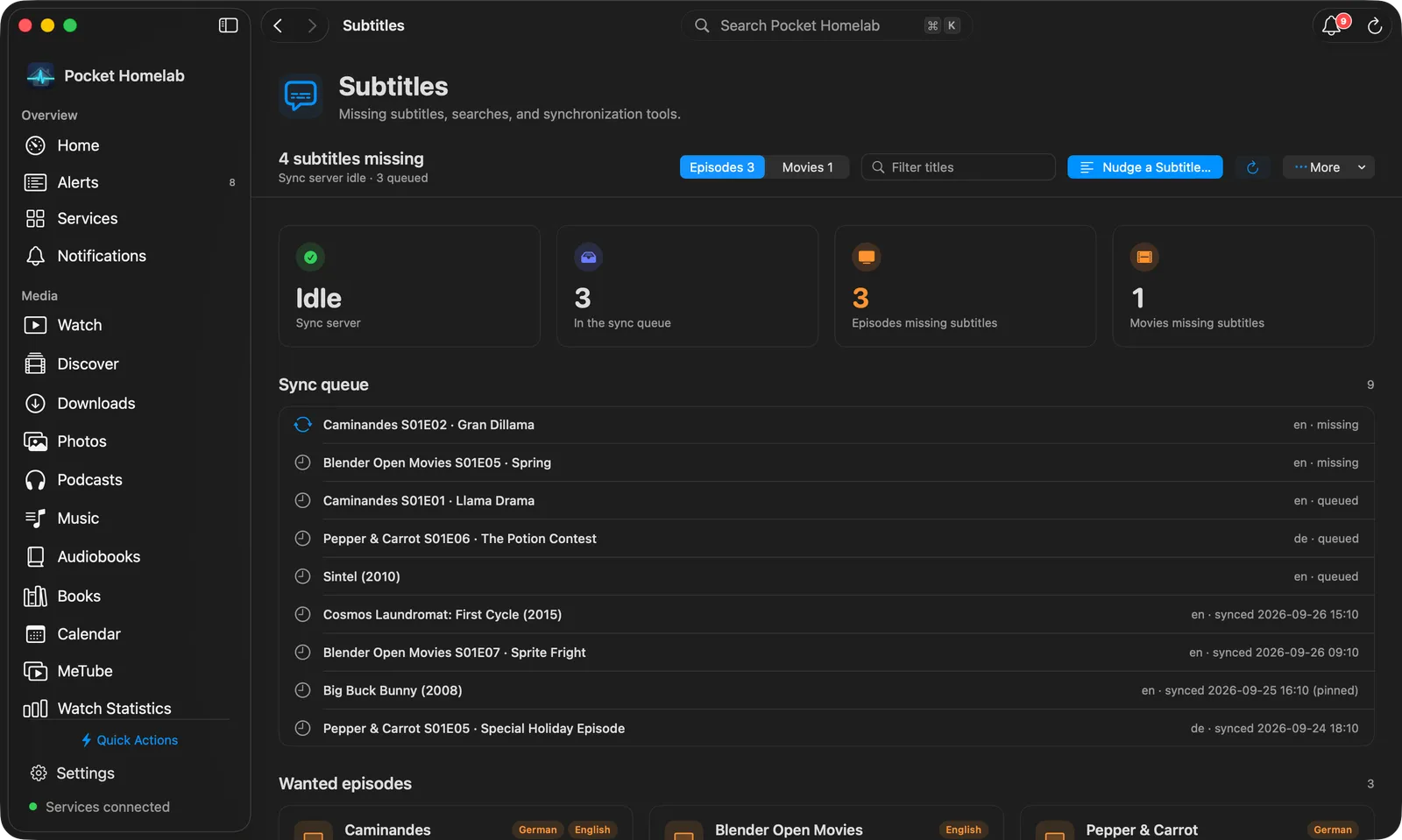1402x840 pixels.
Task: Click the In the sync queue card
Action: (x=687, y=286)
